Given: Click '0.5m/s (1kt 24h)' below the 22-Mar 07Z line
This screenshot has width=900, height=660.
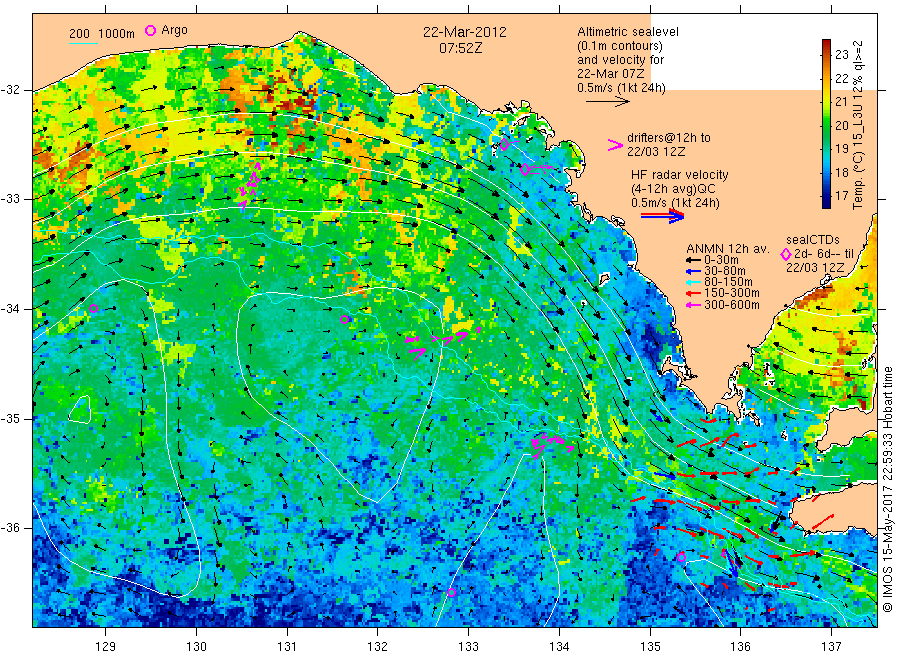Looking at the screenshot, I should click(622, 88).
